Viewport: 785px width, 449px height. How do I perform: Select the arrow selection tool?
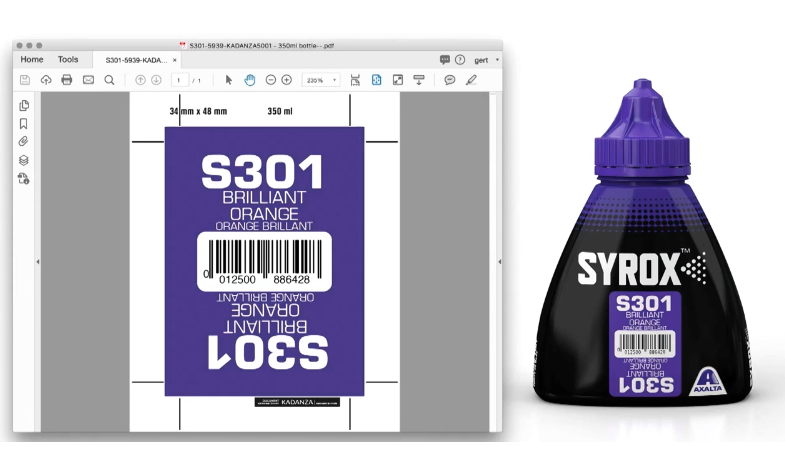click(x=229, y=80)
